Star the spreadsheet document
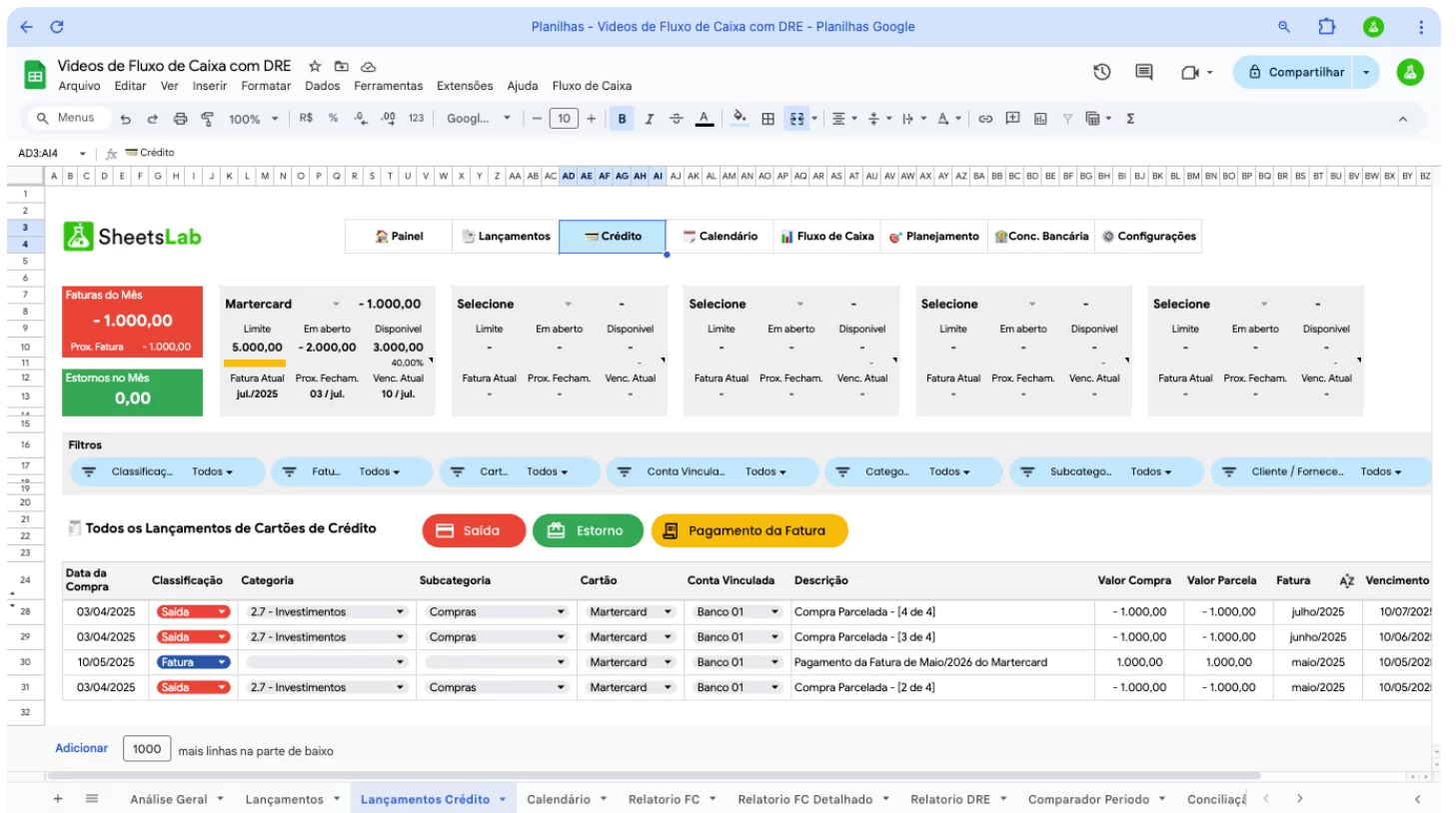 315,66
